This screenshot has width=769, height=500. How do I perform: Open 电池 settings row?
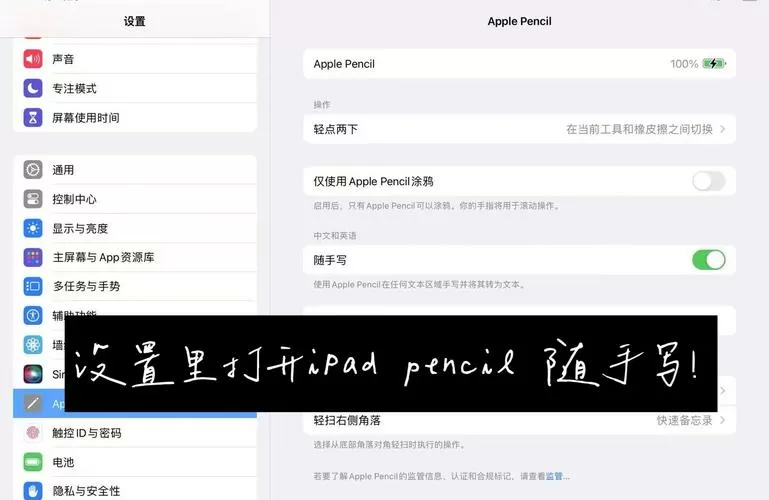click(135, 462)
